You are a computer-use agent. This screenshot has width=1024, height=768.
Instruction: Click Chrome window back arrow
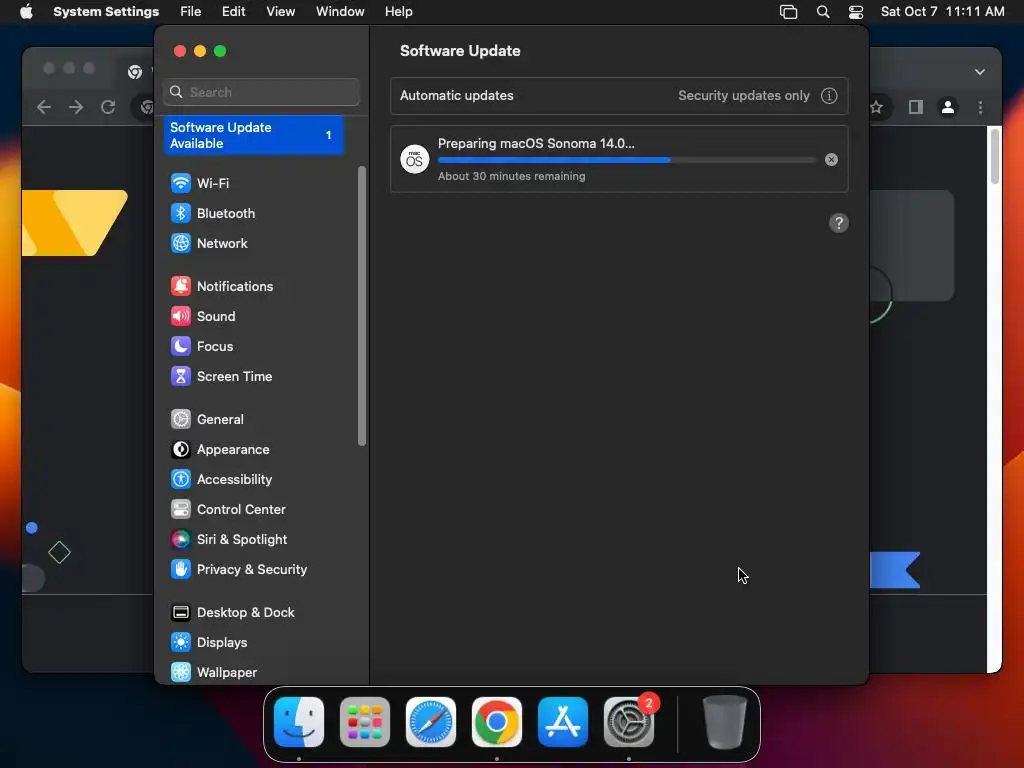pos(44,107)
